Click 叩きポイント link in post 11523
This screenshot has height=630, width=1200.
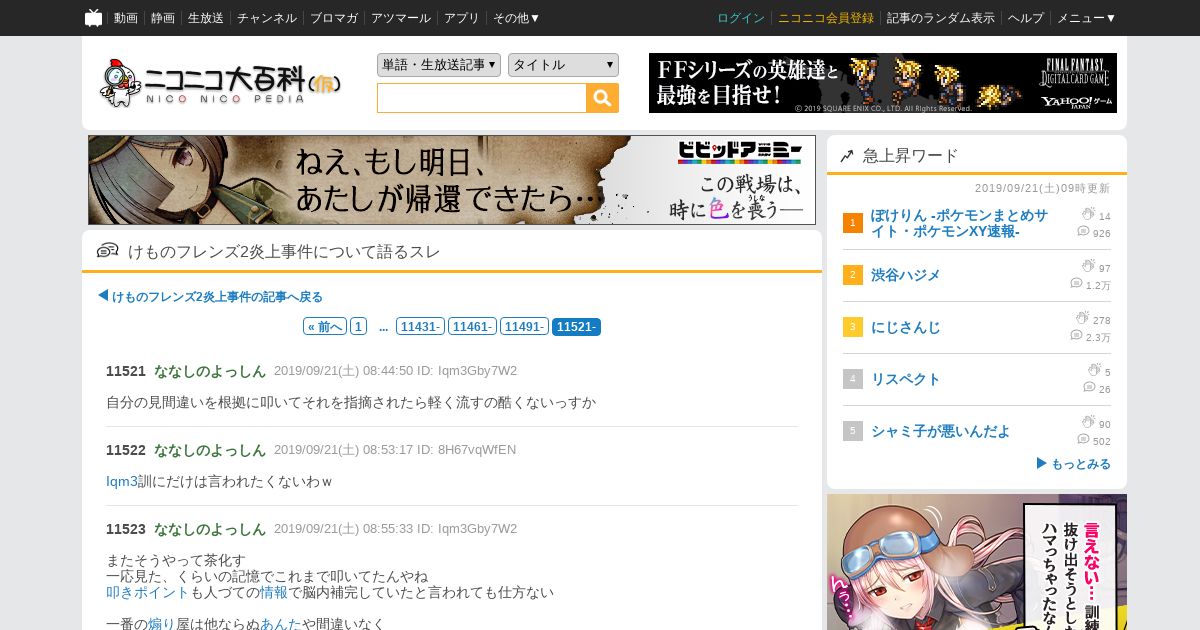click(x=148, y=592)
